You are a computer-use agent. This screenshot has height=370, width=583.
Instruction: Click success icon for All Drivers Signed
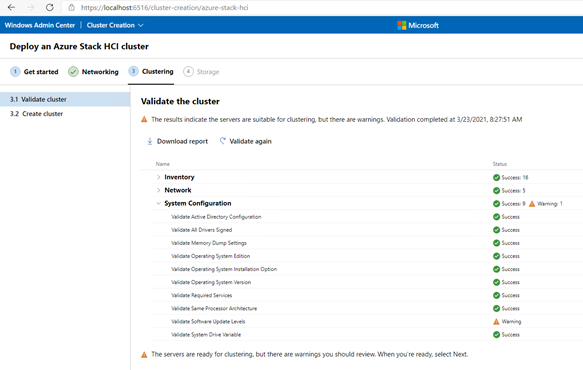496,230
